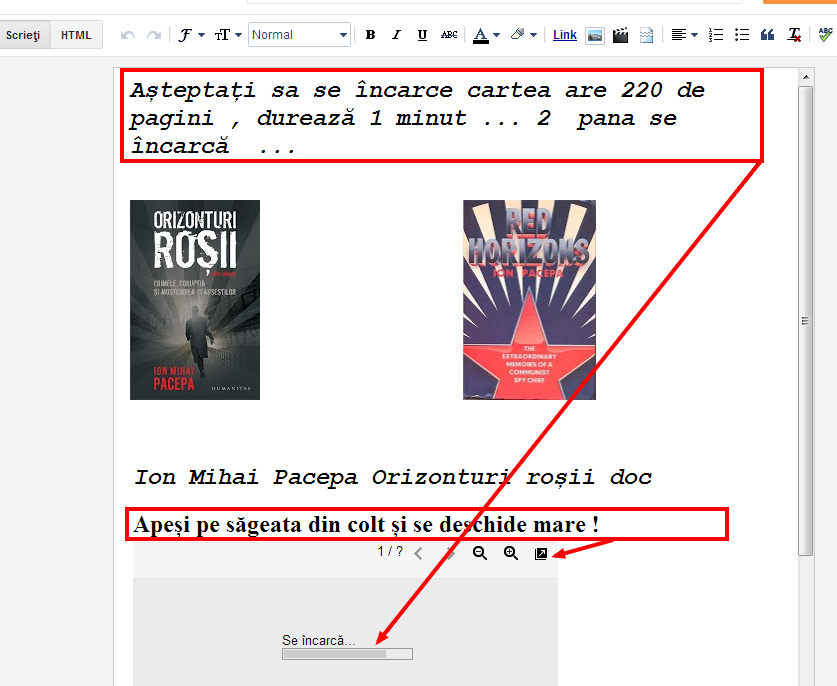Image resolution: width=837 pixels, height=686 pixels.
Task: Click the heading 'Apeși pe săgeata din colt'
Action: point(260,524)
